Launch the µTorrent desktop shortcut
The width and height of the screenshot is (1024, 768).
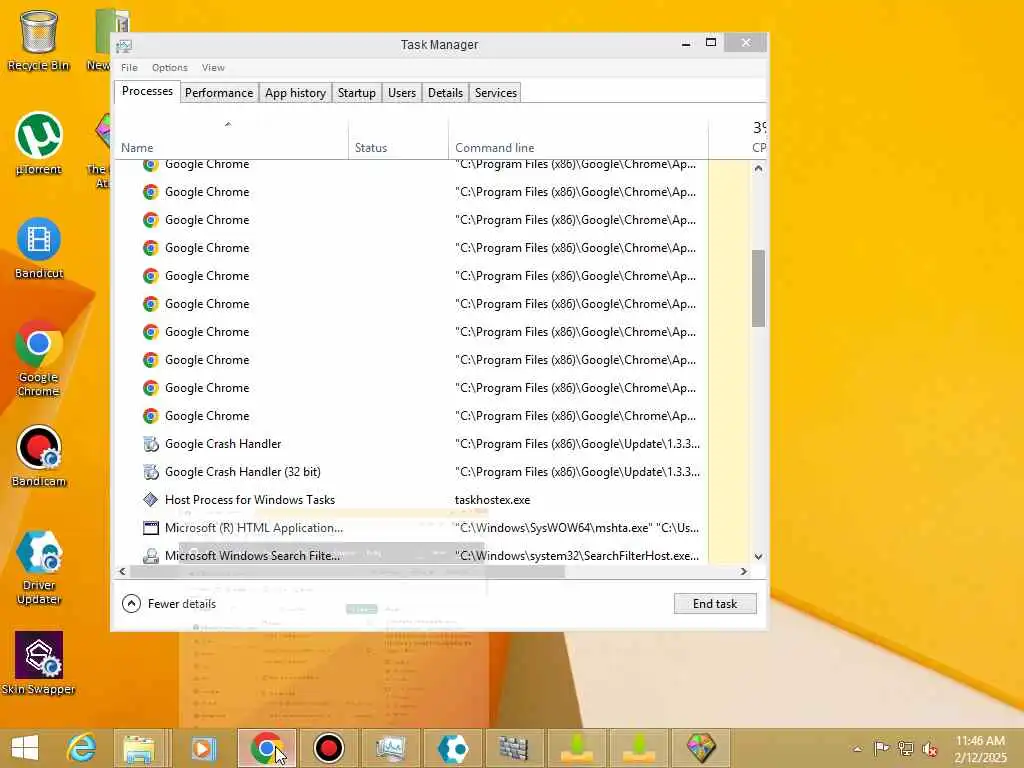39,144
